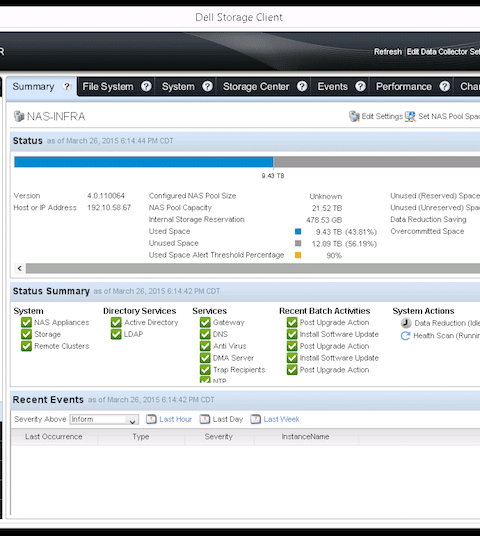Click Health Scan system action text
480x536 pixels.
point(446,336)
